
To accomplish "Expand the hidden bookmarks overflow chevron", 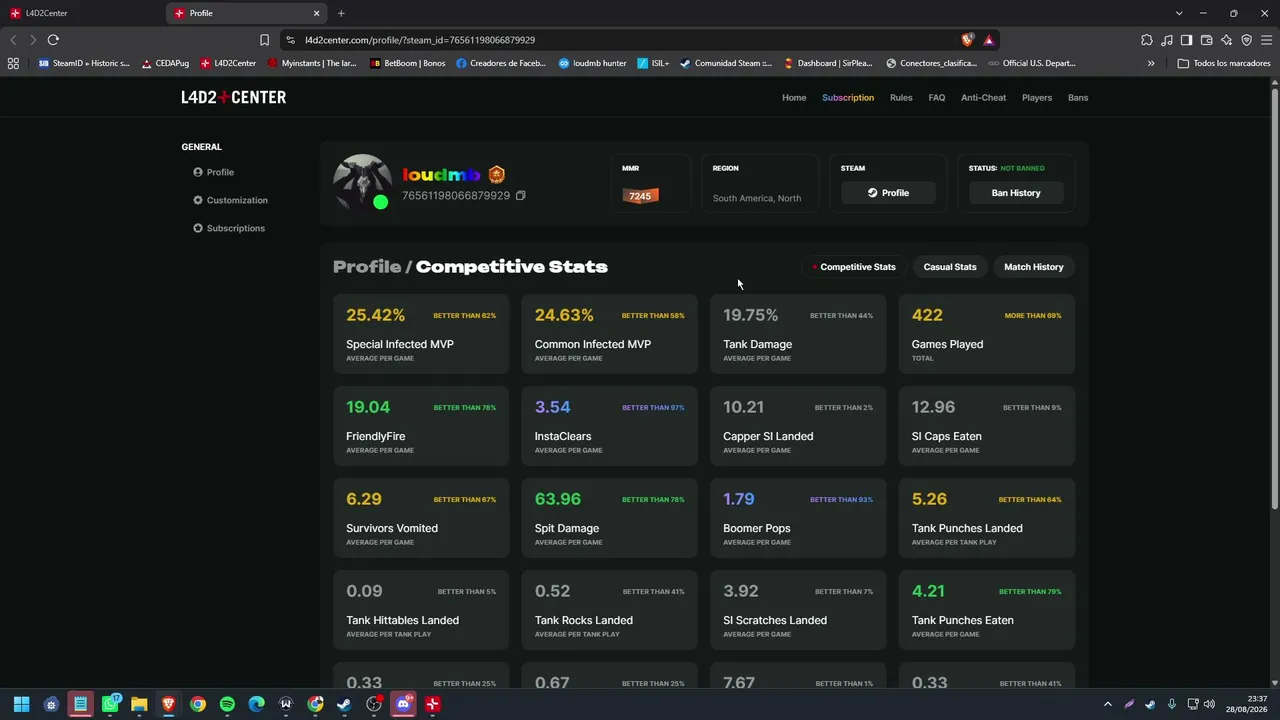I will point(1151,63).
